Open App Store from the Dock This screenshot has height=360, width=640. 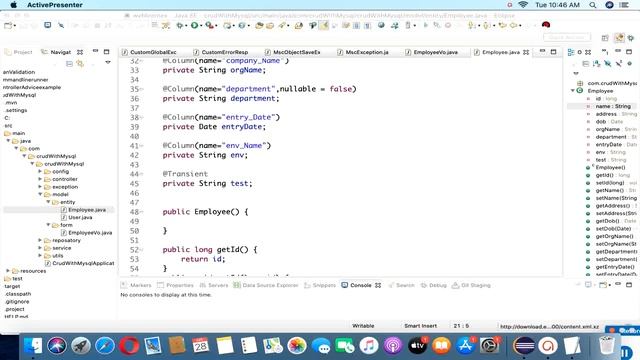(465, 346)
